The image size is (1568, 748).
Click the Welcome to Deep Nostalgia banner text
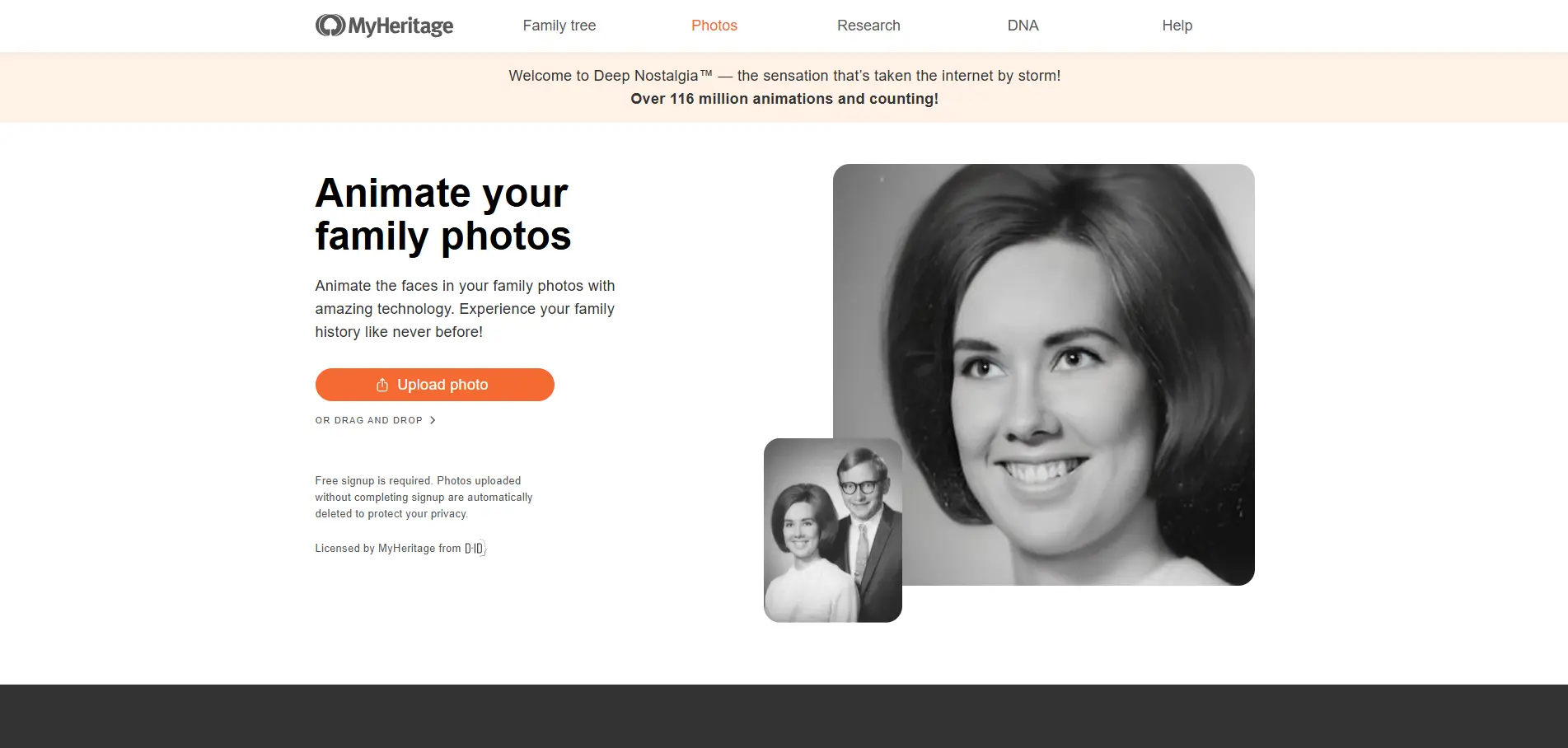pos(784,76)
